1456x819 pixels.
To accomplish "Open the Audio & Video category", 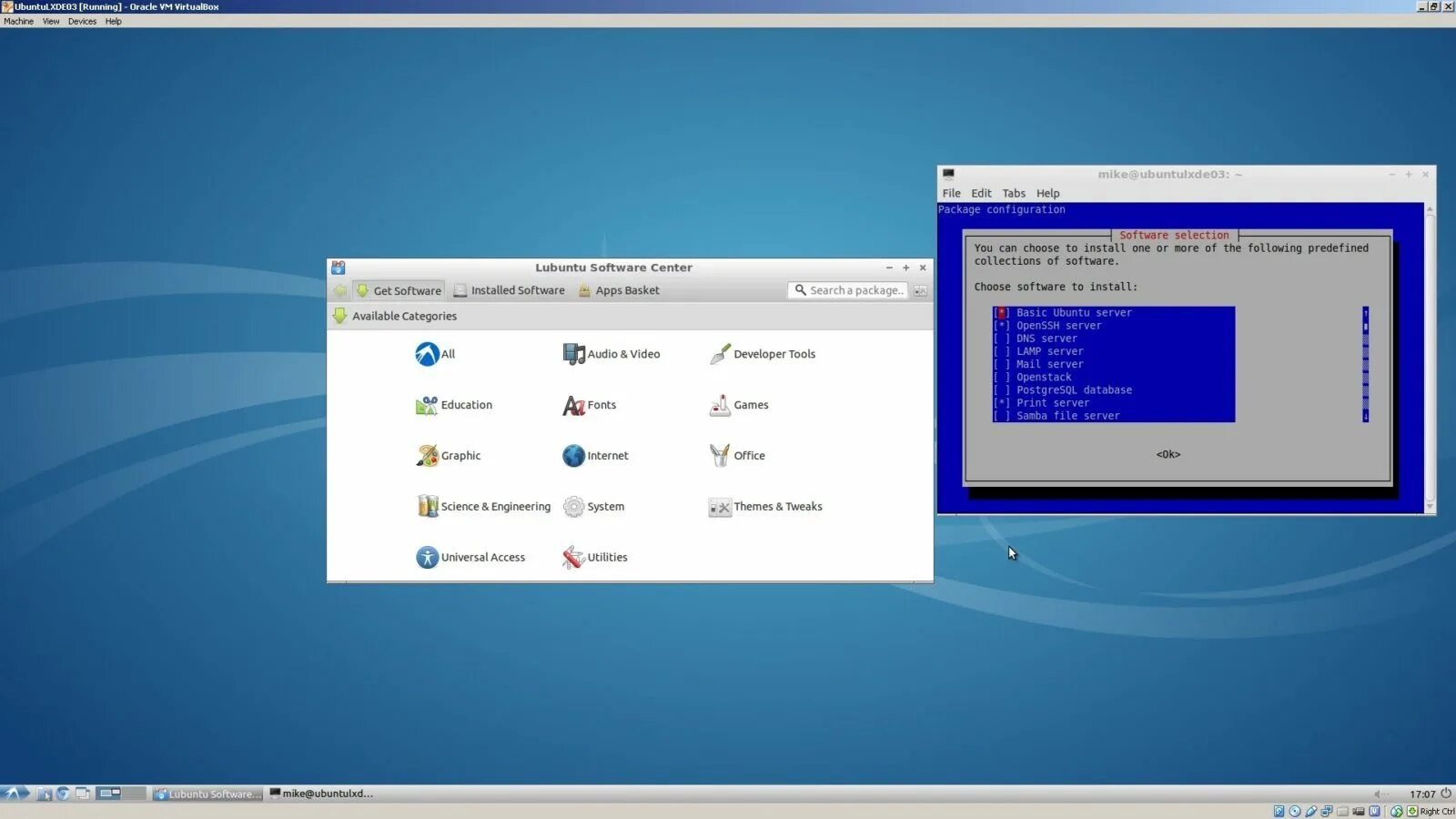I will pyautogui.click(x=611, y=354).
